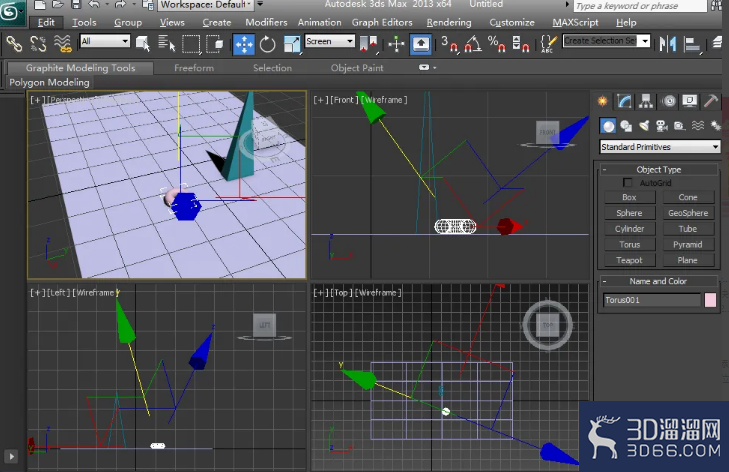Open Select by Name list icon

pos(166,44)
